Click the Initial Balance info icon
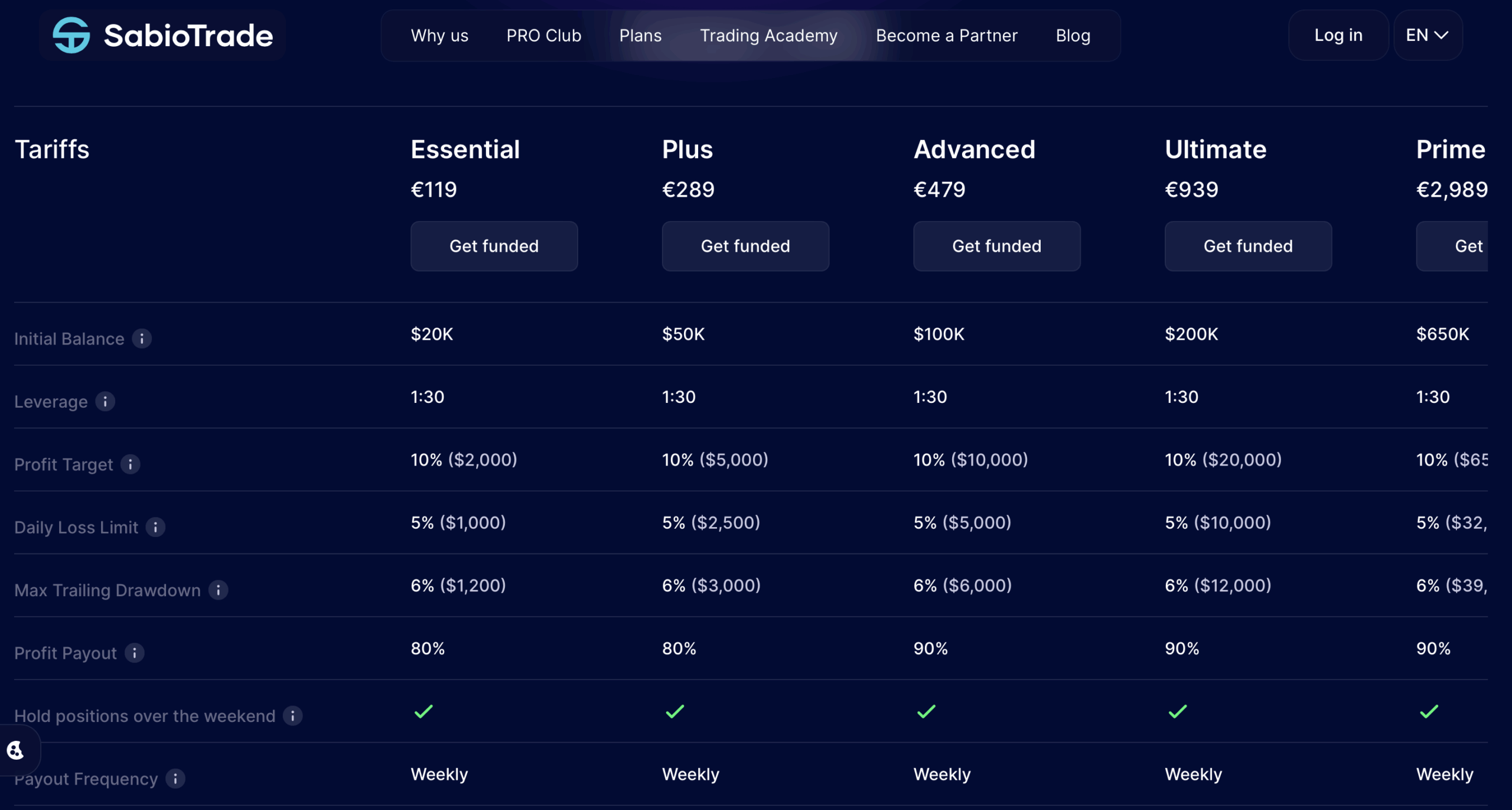1512x810 pixels. [x=142, y=339]
